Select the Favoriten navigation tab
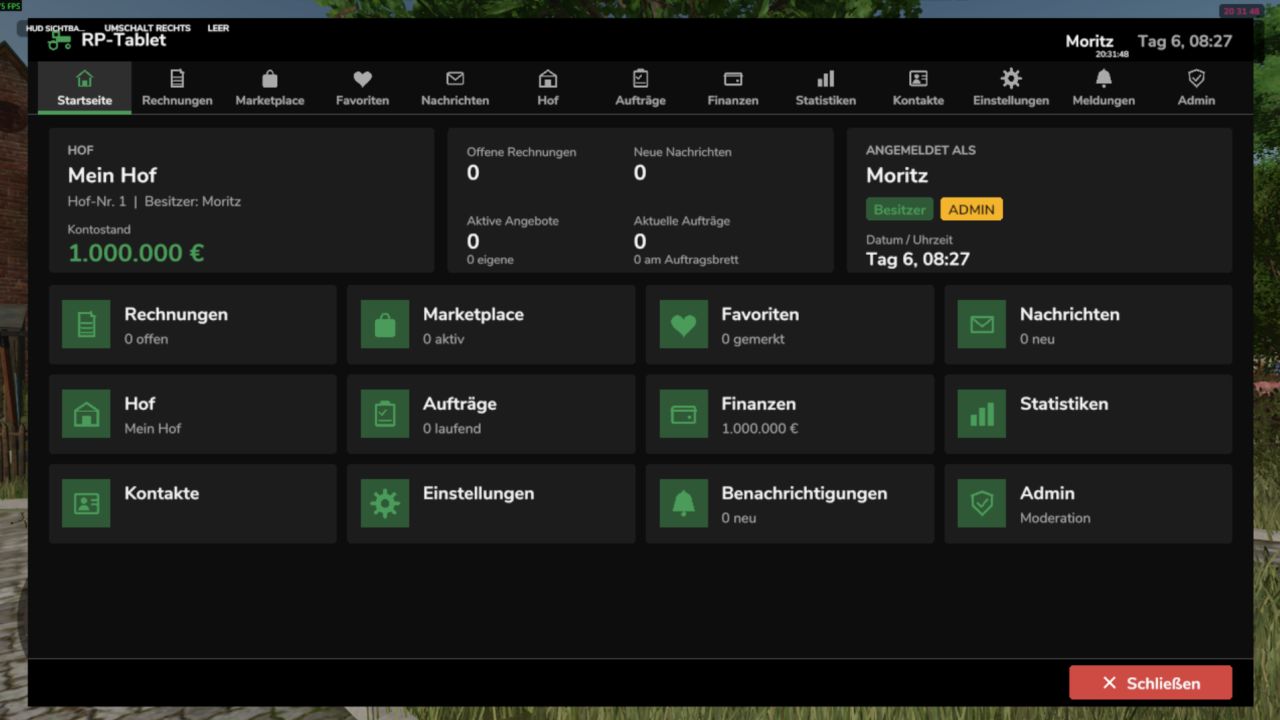The height and width of the screenshot is (720, 1280). pyautogui.click(x=362, y=87)
